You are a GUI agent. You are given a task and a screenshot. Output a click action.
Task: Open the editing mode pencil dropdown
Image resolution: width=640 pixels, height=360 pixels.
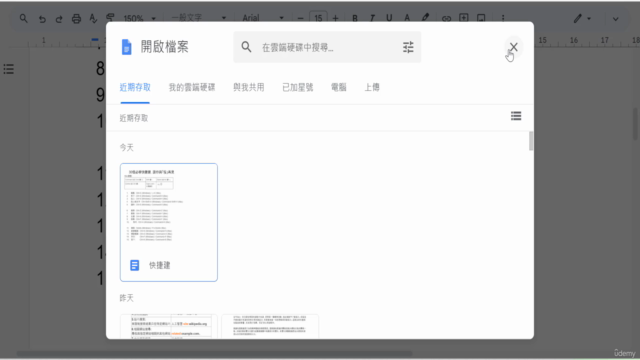582,18
